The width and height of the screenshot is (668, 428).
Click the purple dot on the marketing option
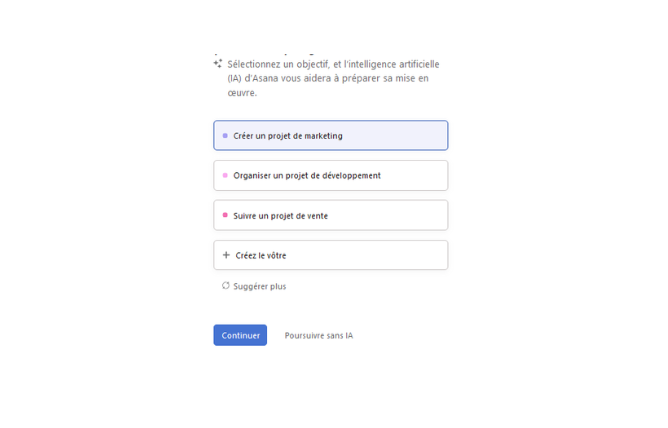point(225,136)
